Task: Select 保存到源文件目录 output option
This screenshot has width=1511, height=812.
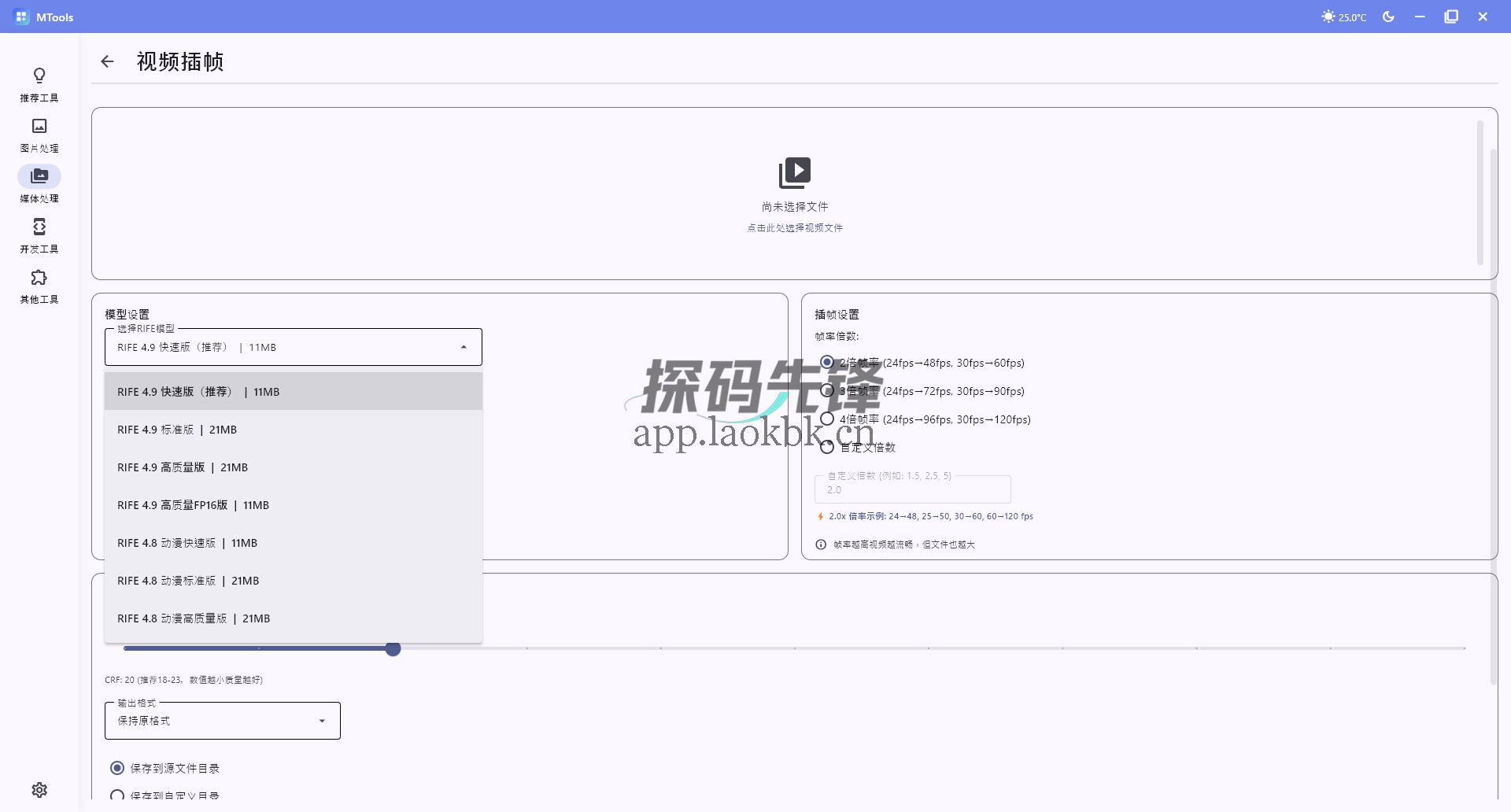Action: [117, 768]
